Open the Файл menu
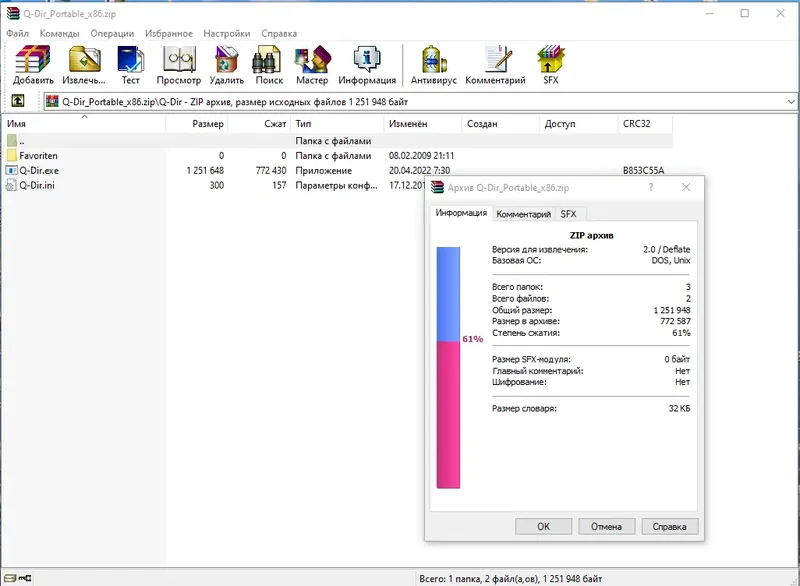 click(x=17, y=33)
